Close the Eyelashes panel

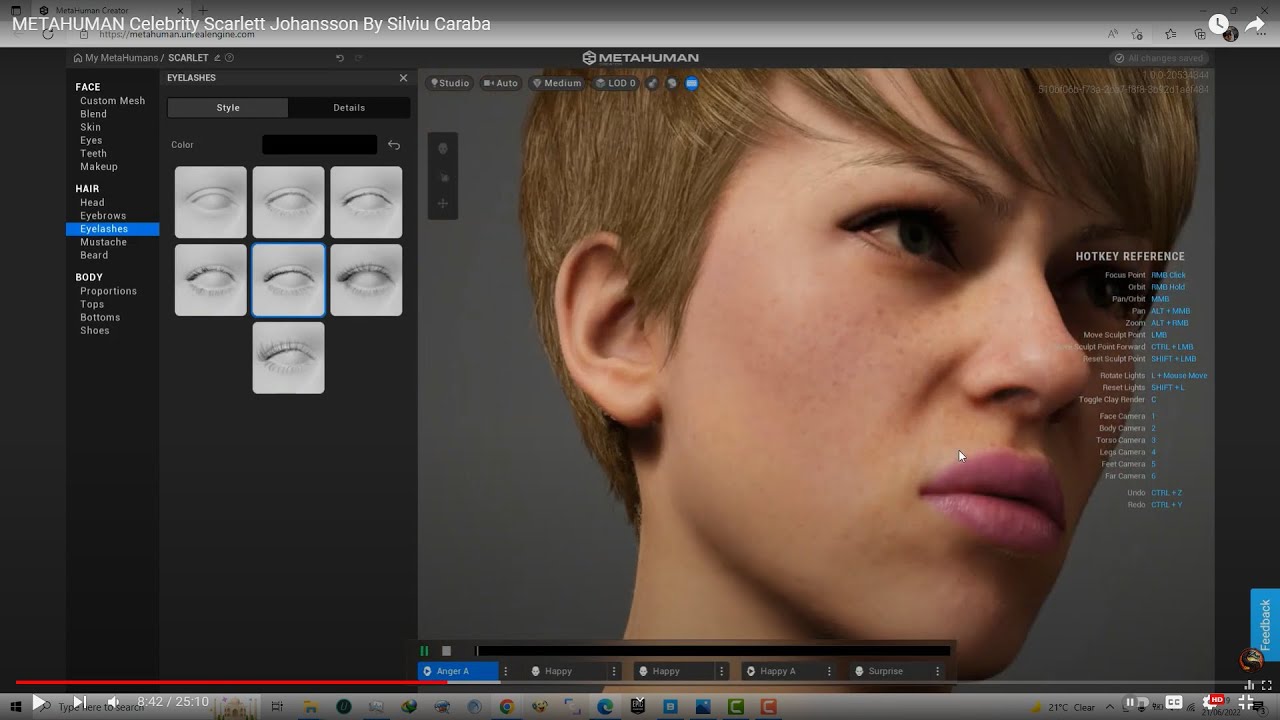pos(403,78)
